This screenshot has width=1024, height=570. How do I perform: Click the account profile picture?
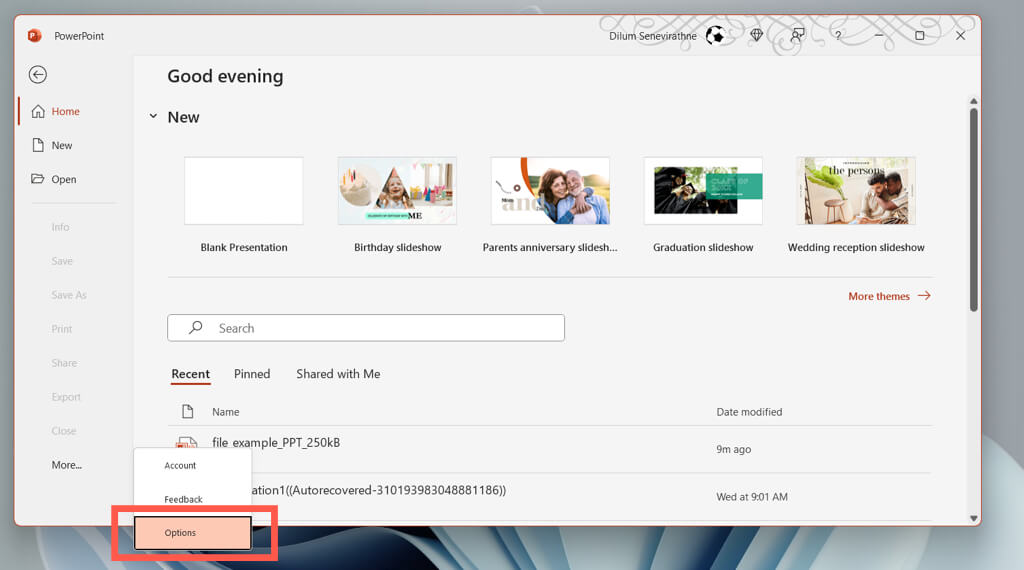(716, 35)
